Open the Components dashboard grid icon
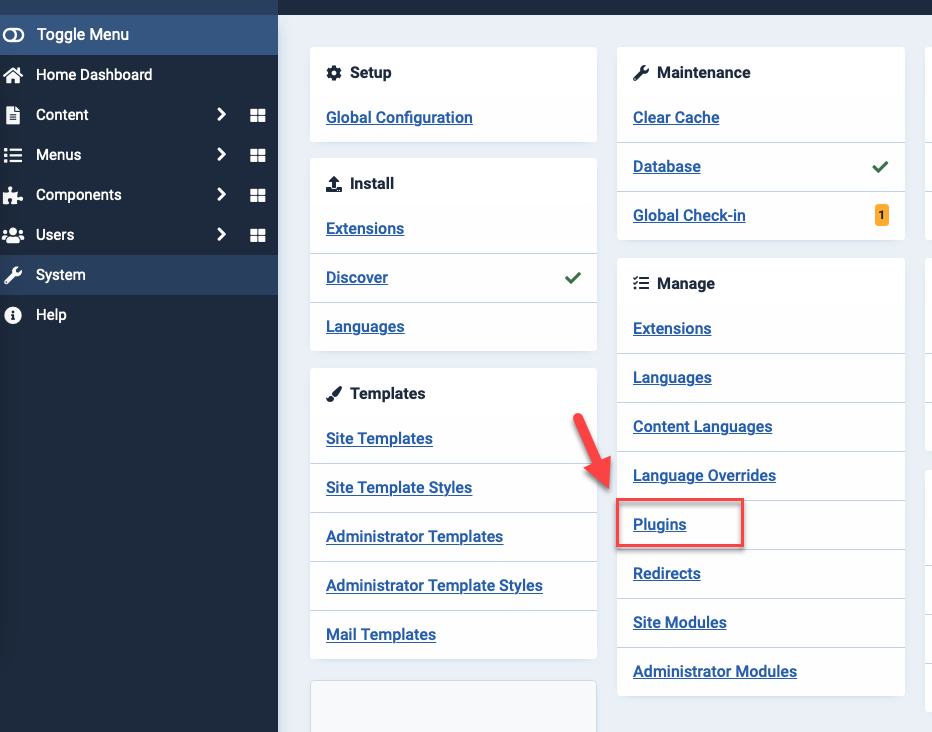The image size is (932, 732). click(x=257, y=195)
